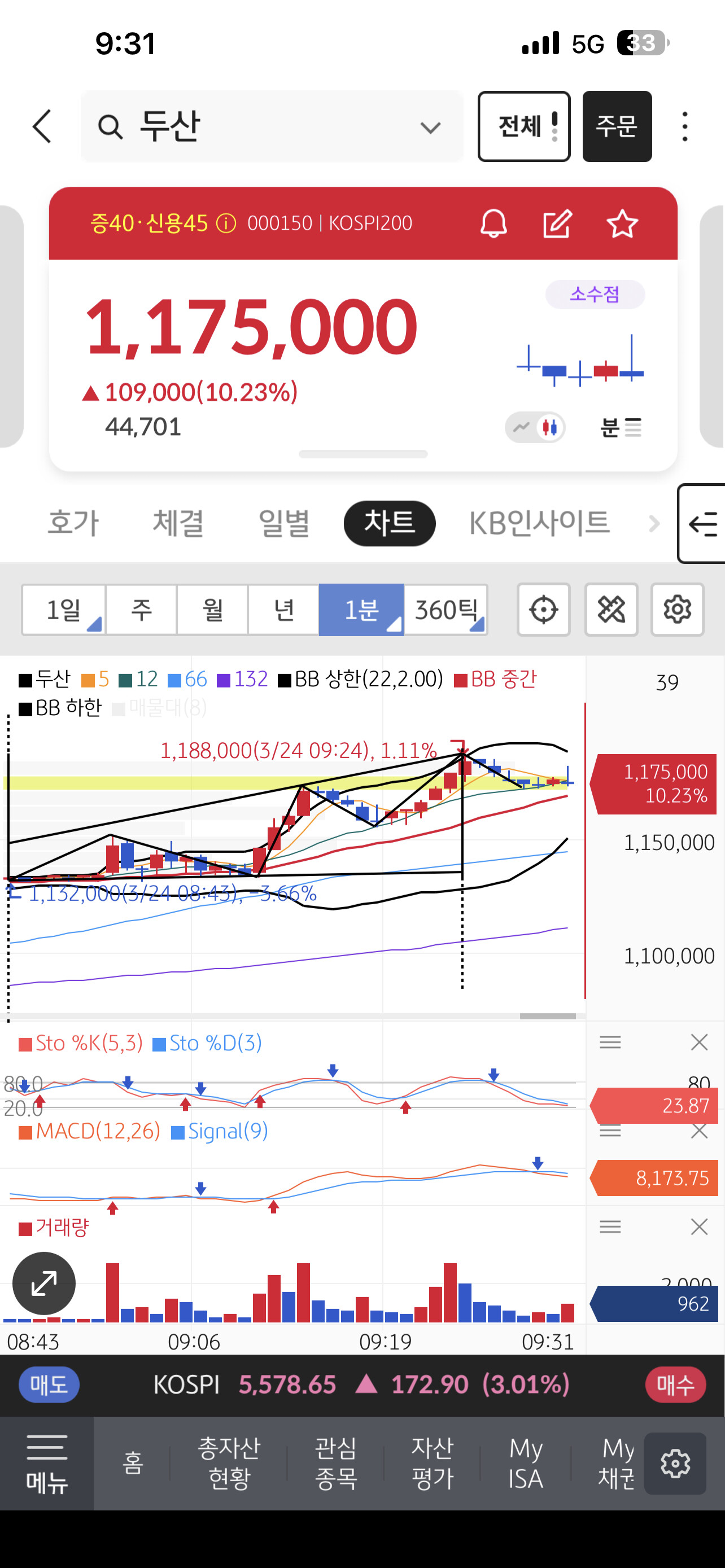Select the 차트 tab
Viewport: 725px width, 1568px height.
tap(390, 523)
